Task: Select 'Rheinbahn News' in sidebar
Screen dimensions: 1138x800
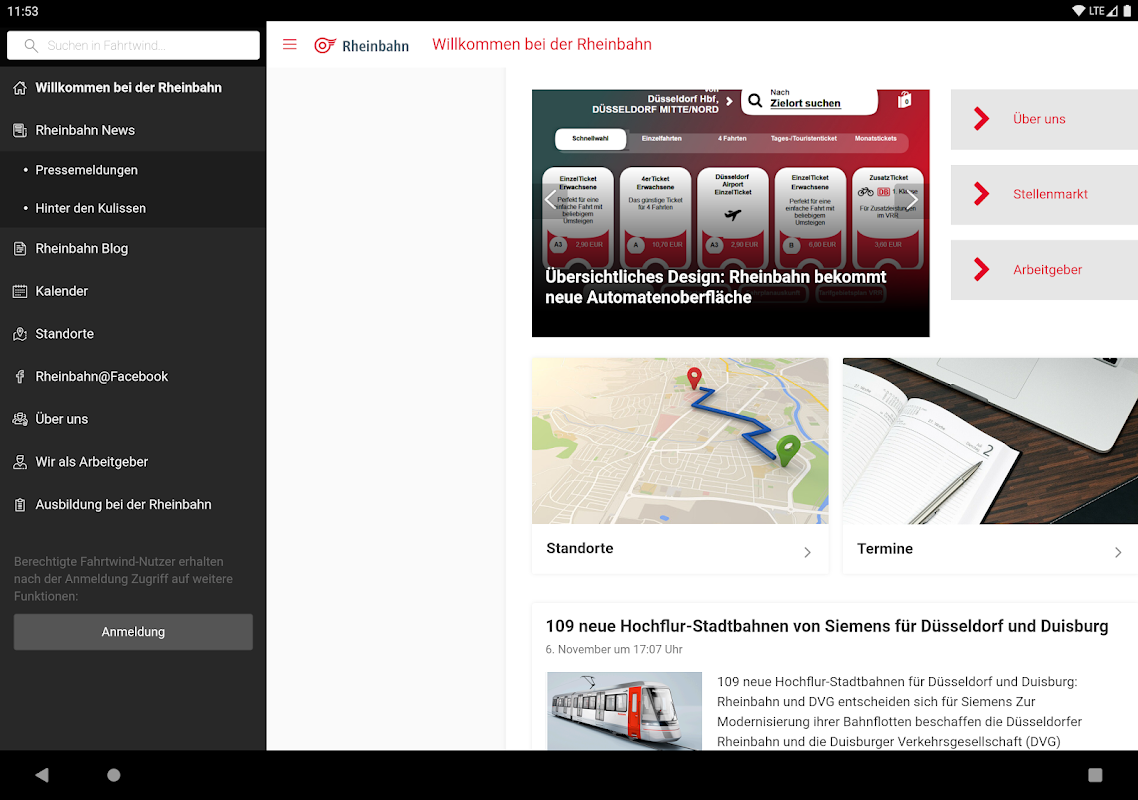Action: (133, 131)
